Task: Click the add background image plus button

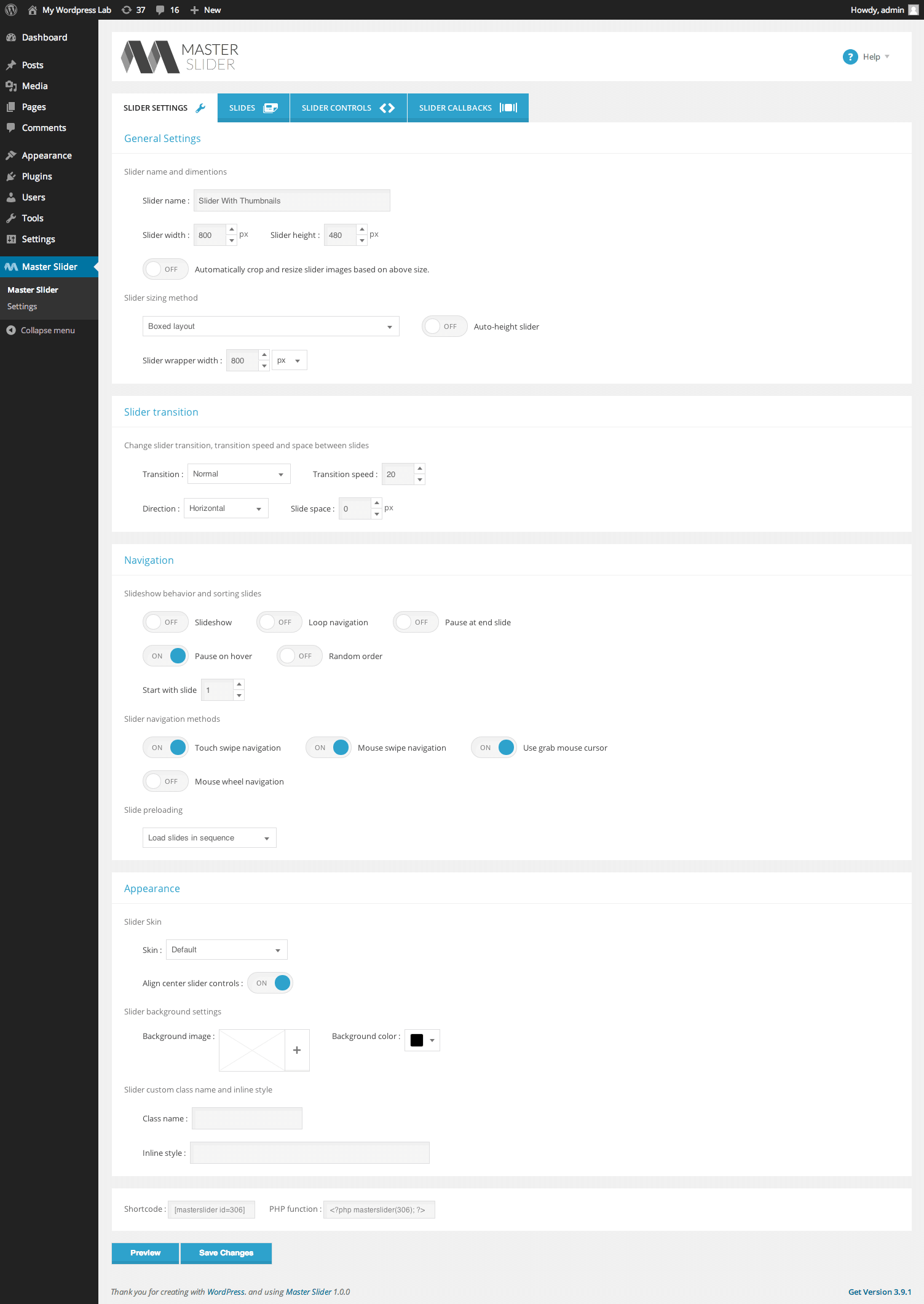Action: click(297, 1050)
